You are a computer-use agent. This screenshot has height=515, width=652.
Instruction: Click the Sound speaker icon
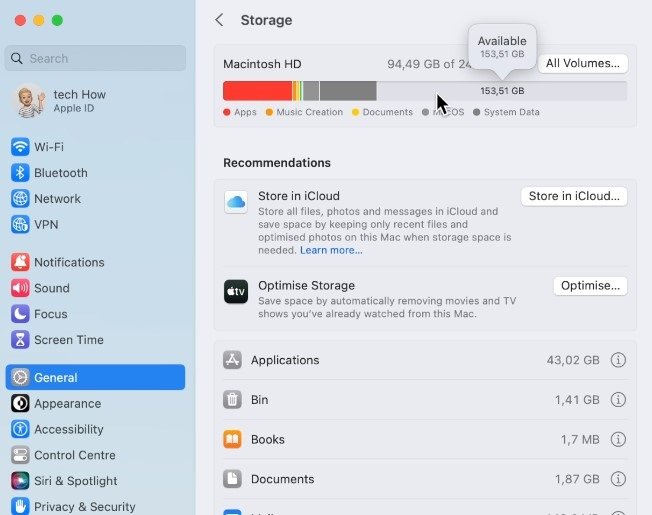(x=20, y=288)
